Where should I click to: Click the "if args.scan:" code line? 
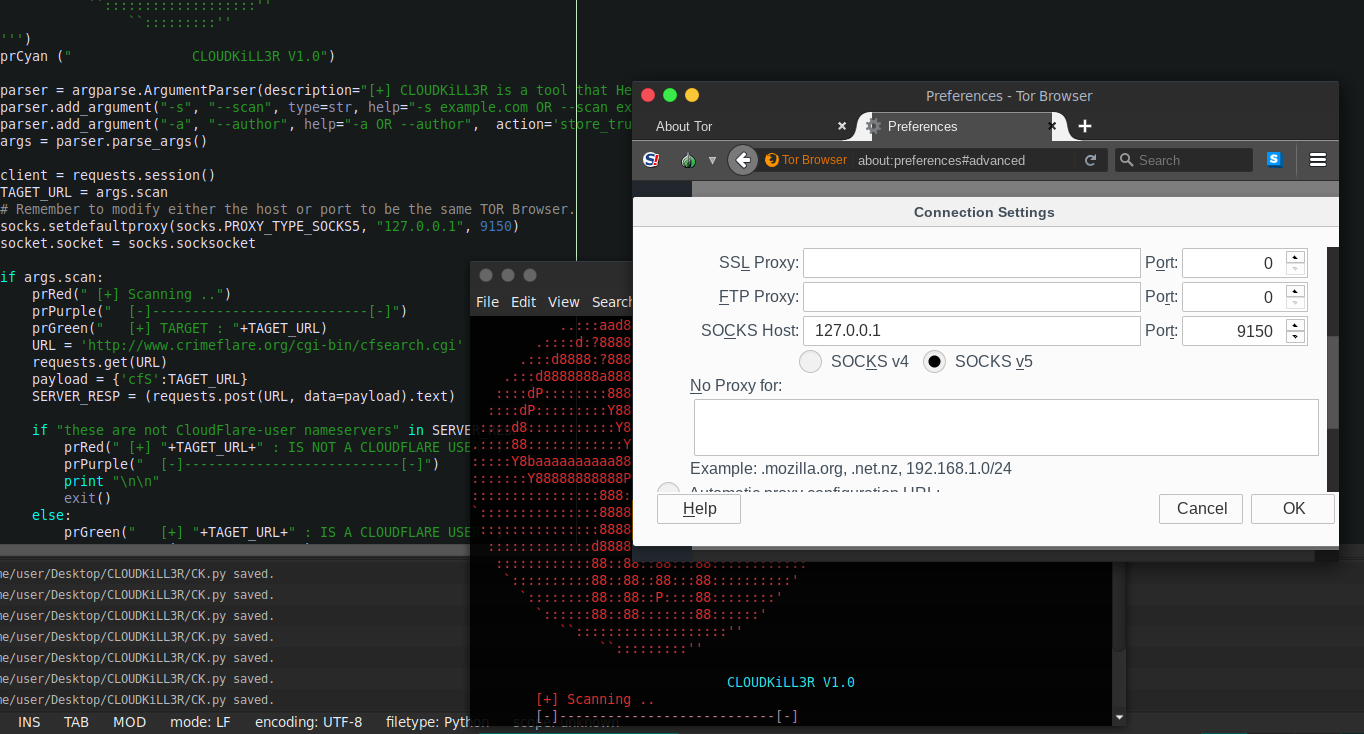pos(52,277)
